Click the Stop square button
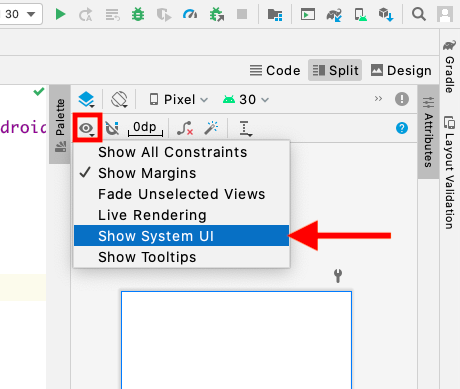The image size is (460, 389). (x=242, y=14)
